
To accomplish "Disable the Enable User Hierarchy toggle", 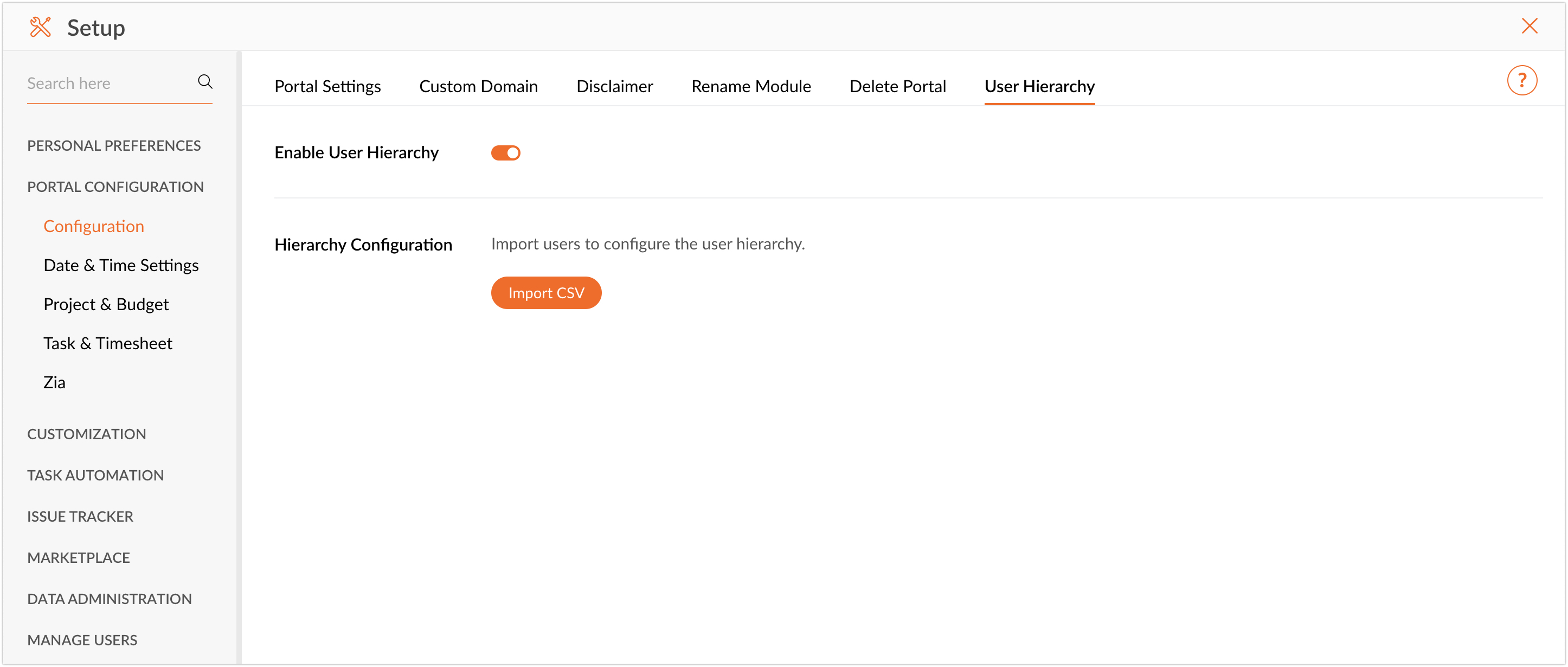I will pos(505,153).
